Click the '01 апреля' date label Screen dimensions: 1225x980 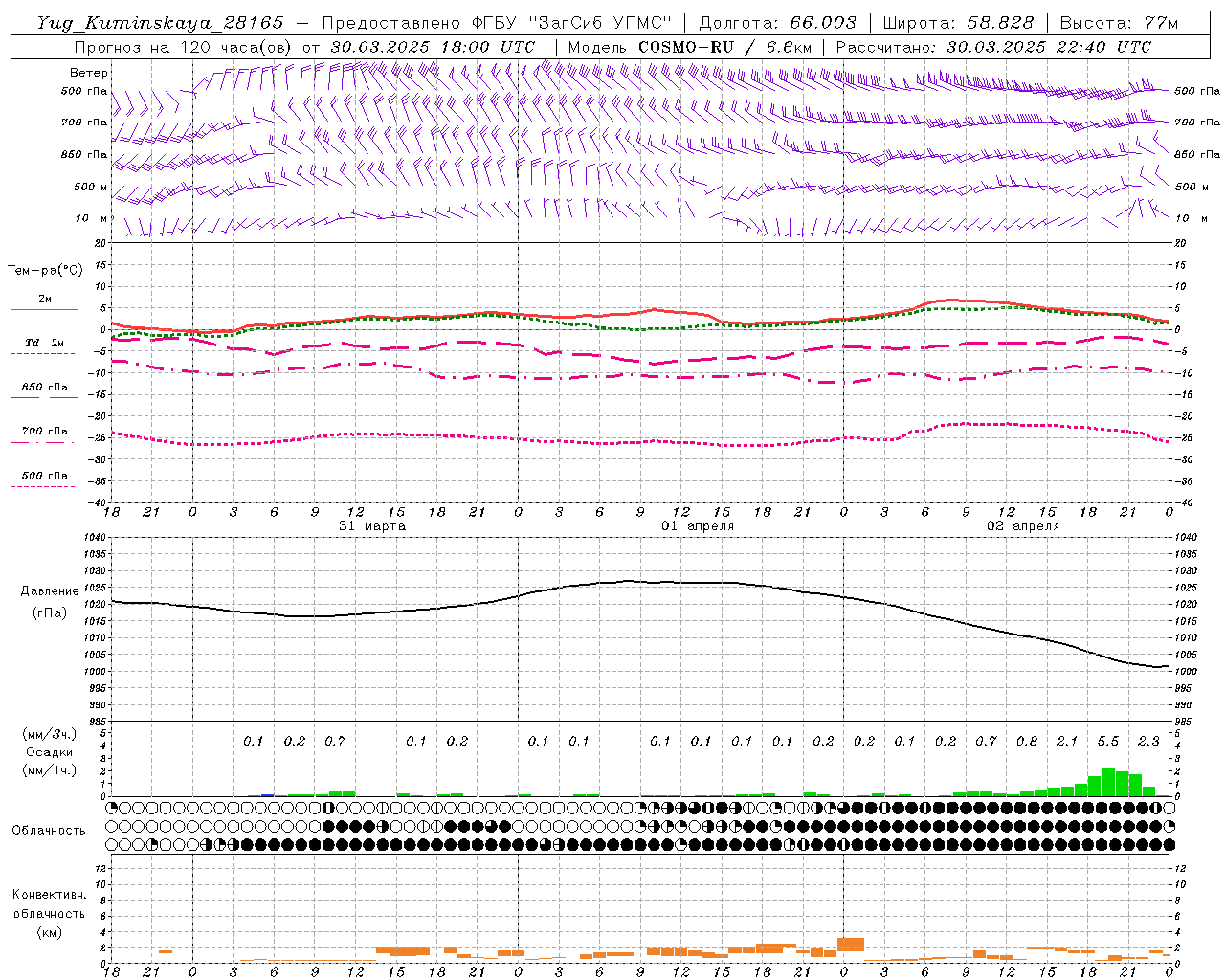pos(698,526)
